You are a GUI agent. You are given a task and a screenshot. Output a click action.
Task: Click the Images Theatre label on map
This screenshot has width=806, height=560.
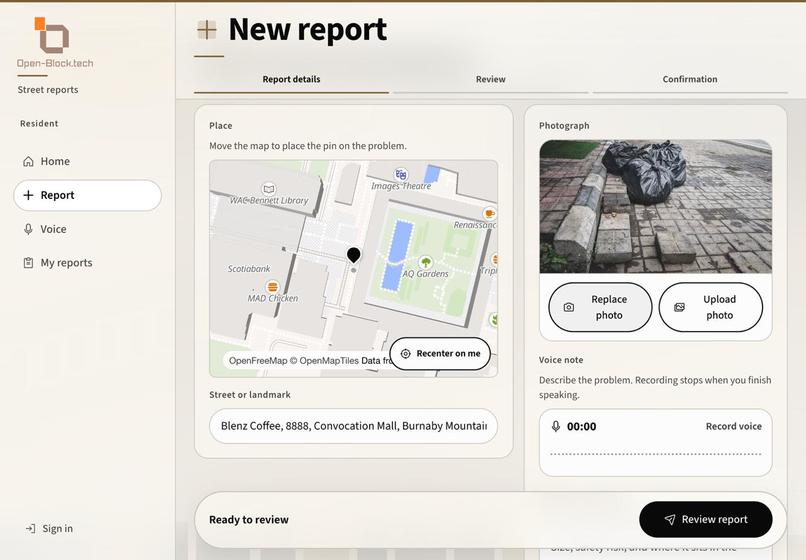[401, 186]
